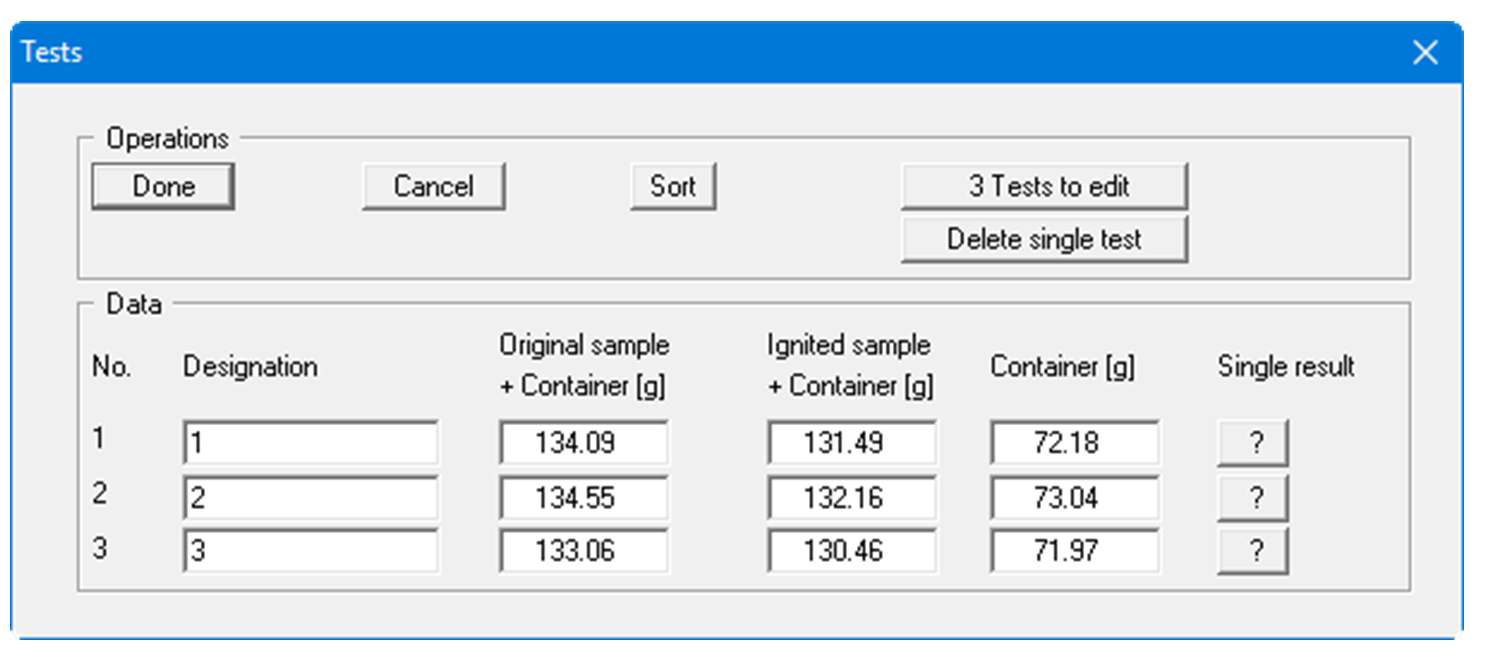Select container weight field showing 71.97
Screen dimensions: 1504x666
point(1075,551)
